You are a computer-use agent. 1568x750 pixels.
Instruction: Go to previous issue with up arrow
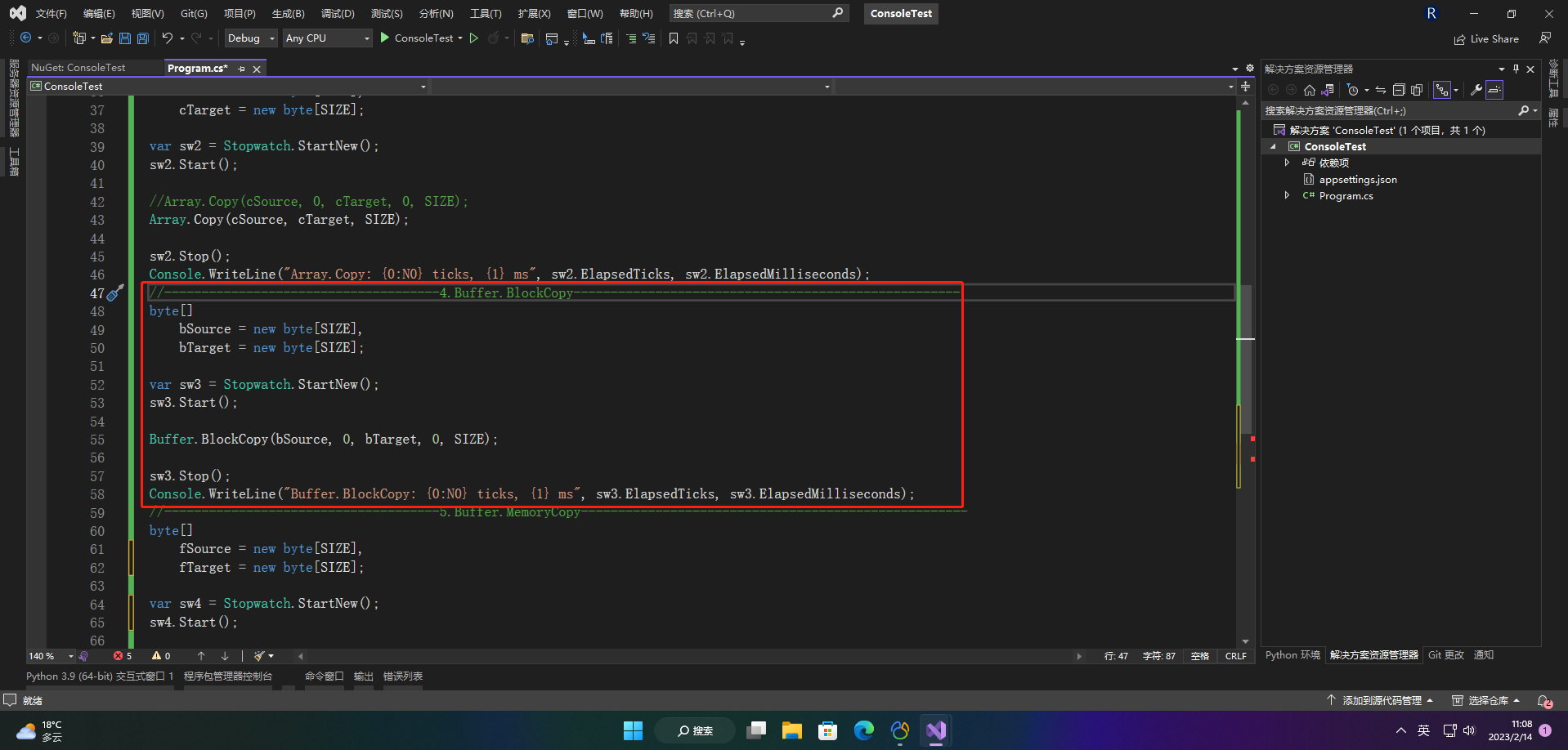[x=201, y=656]
